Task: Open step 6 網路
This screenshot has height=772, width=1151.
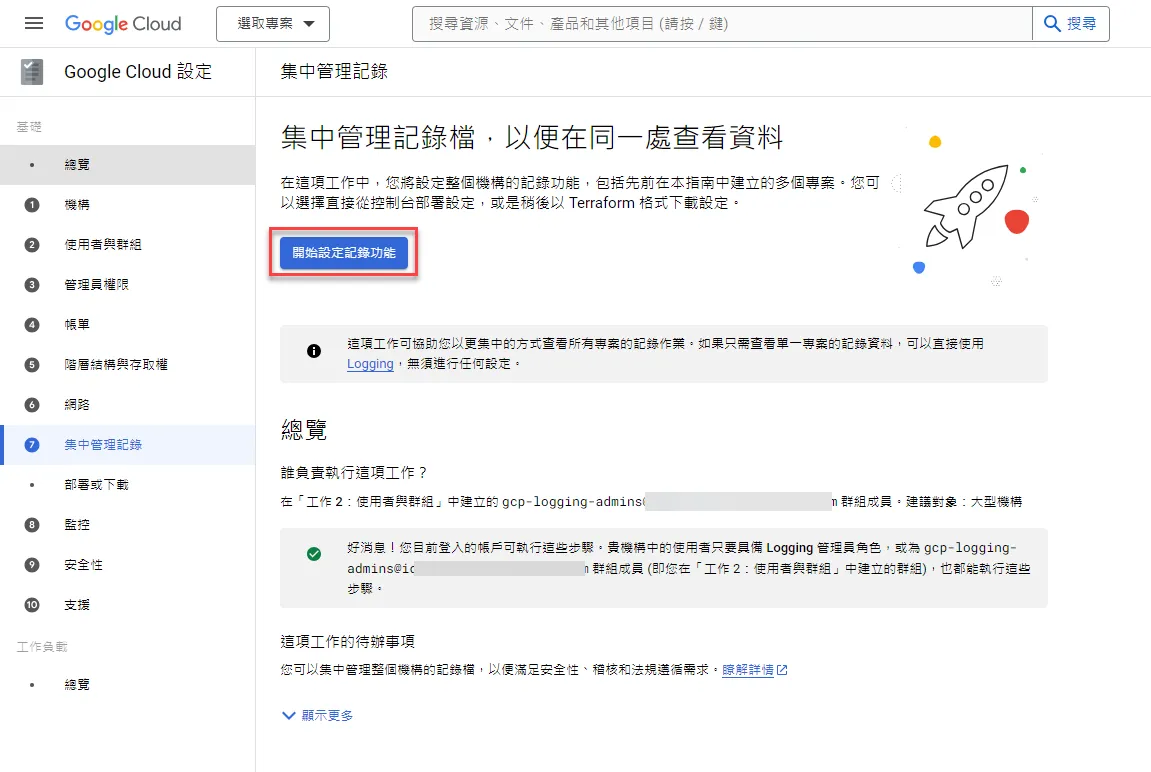Action: [128, 404]
